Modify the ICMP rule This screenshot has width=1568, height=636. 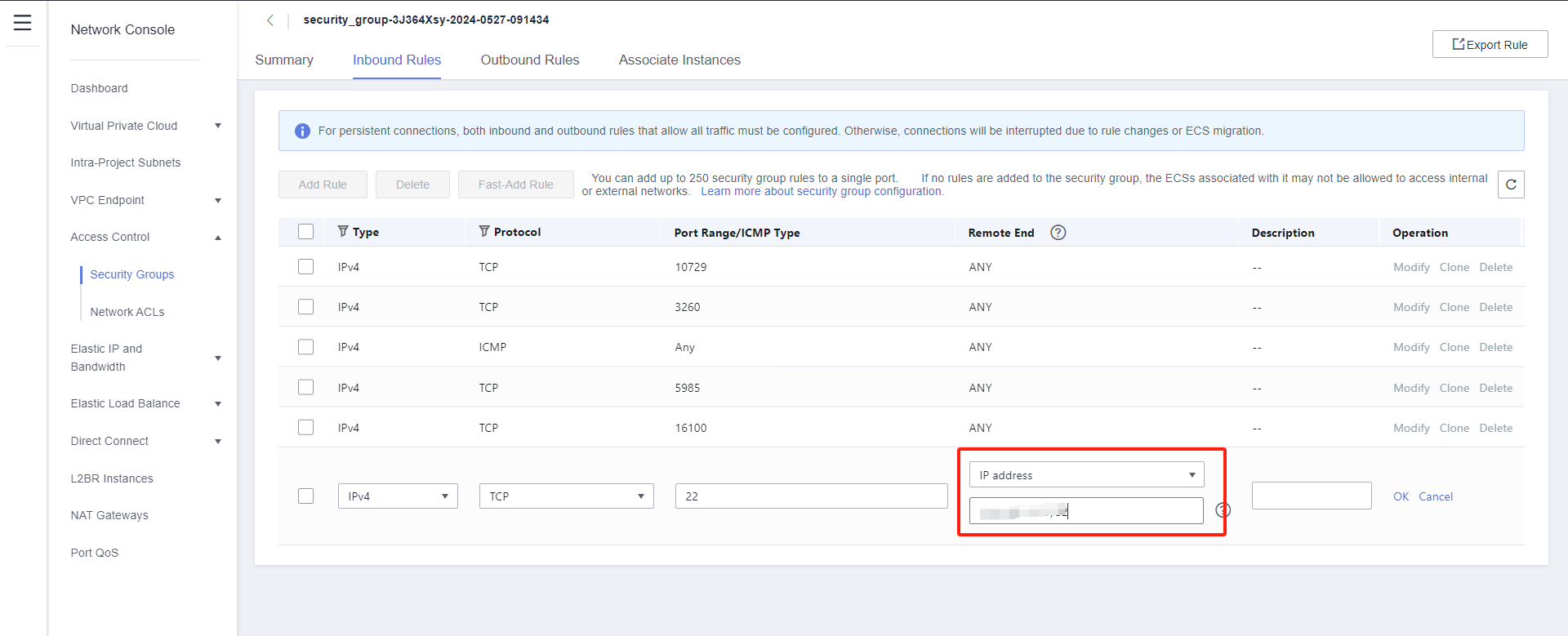pos(1411,347)
